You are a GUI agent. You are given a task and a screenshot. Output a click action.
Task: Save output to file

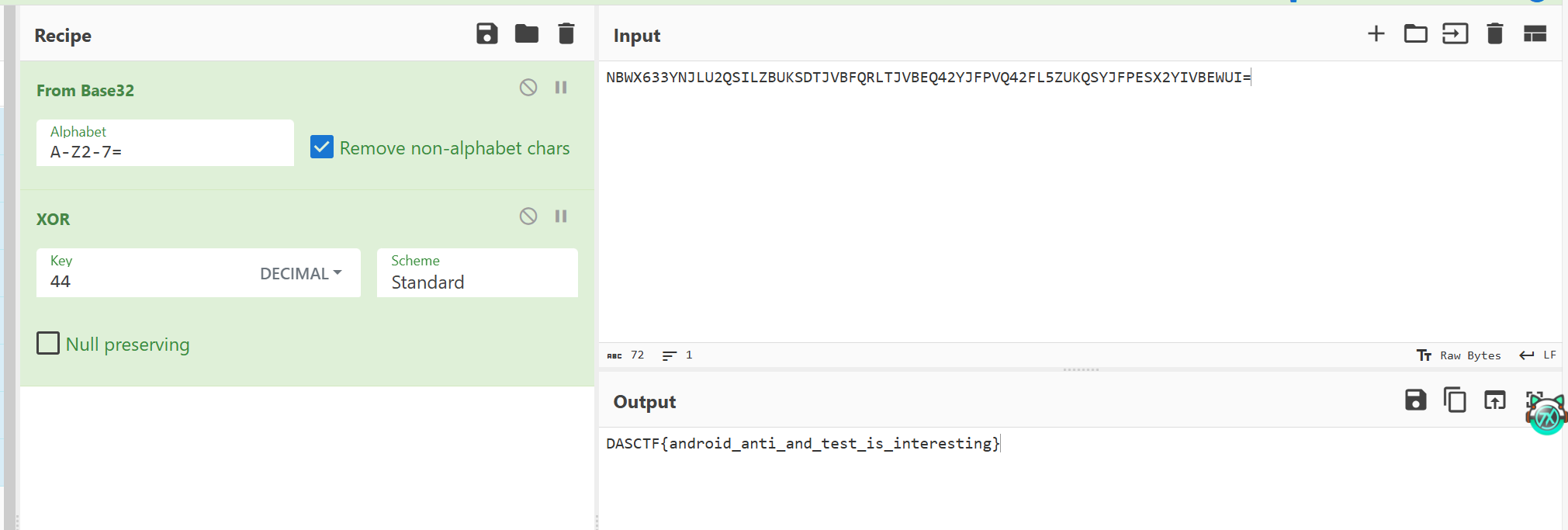click(x=1415, y=400)
